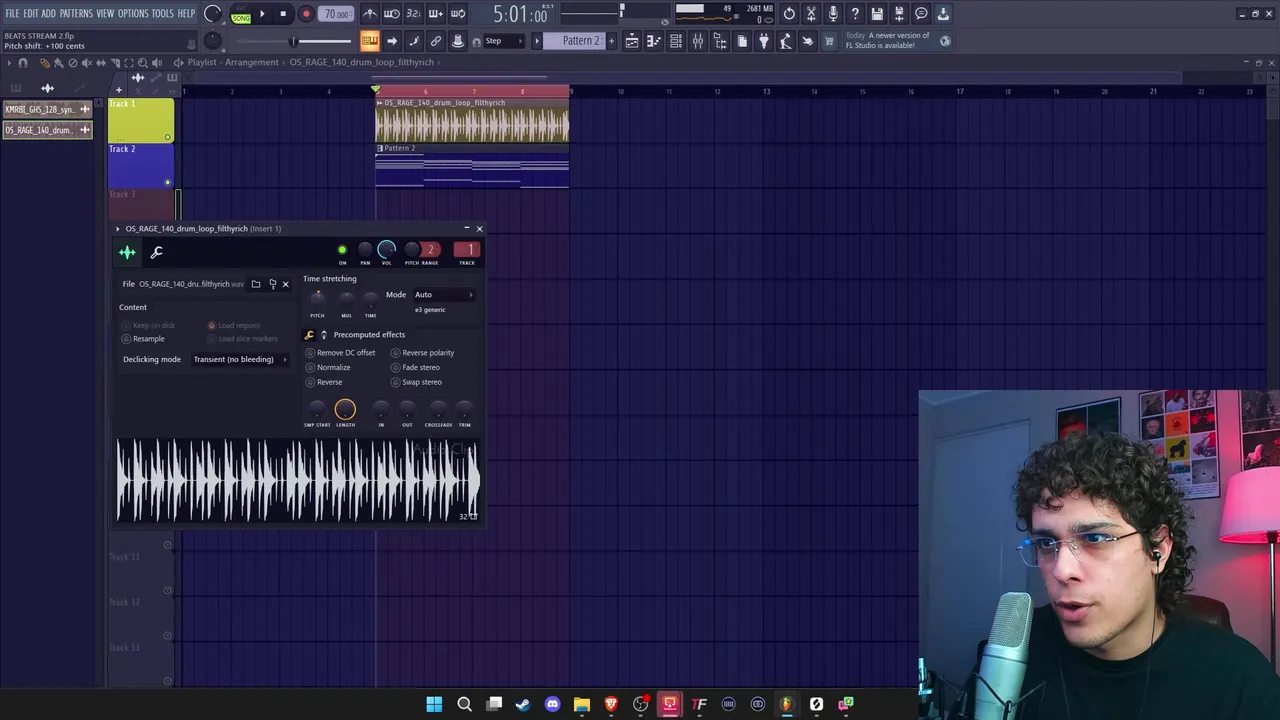Open the TOOLS menu
This screenshot has height=720, width=1280.
coord(163,14)
